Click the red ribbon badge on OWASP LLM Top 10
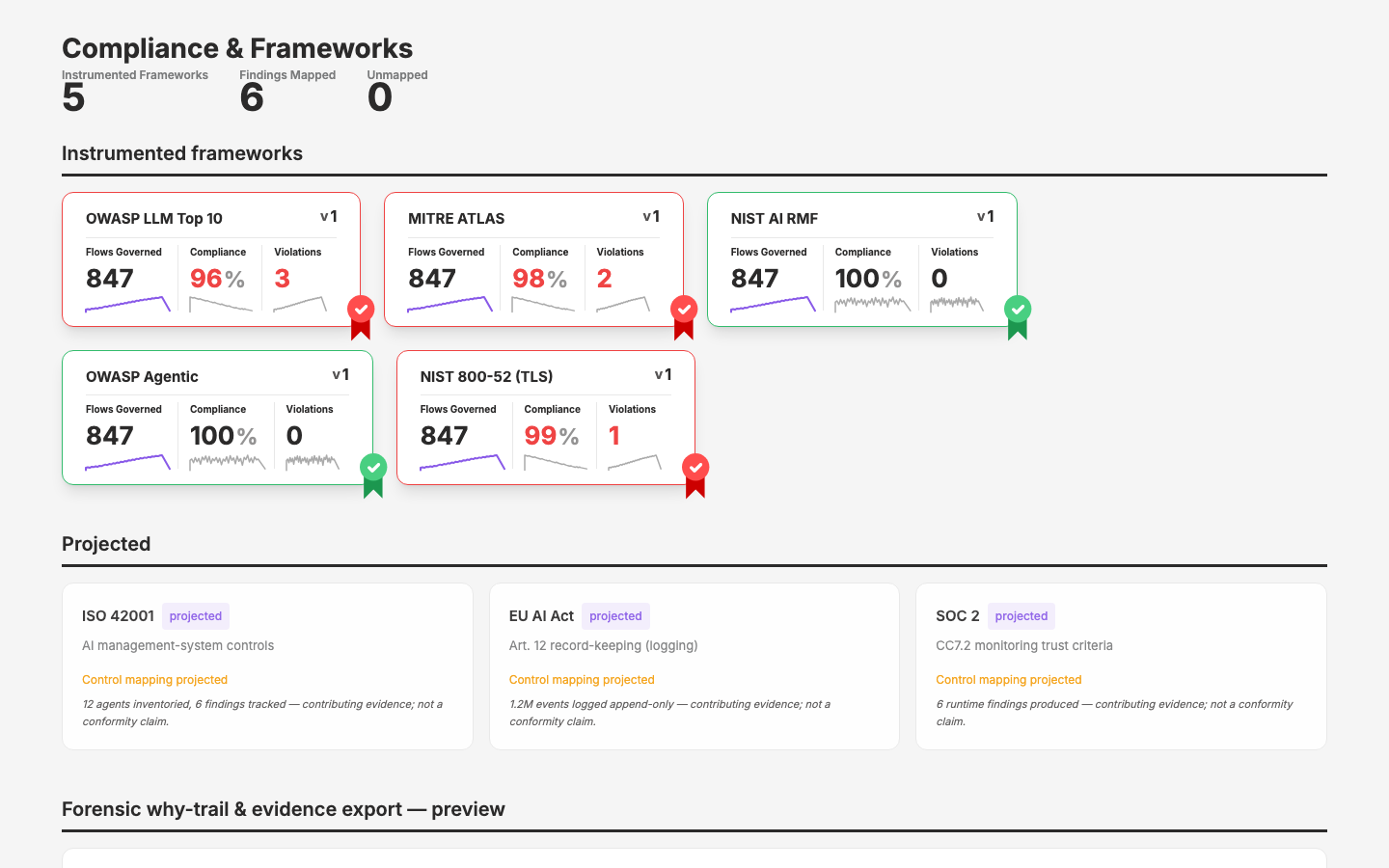This screenshot has height=868, width=1389. pos(361,317)
